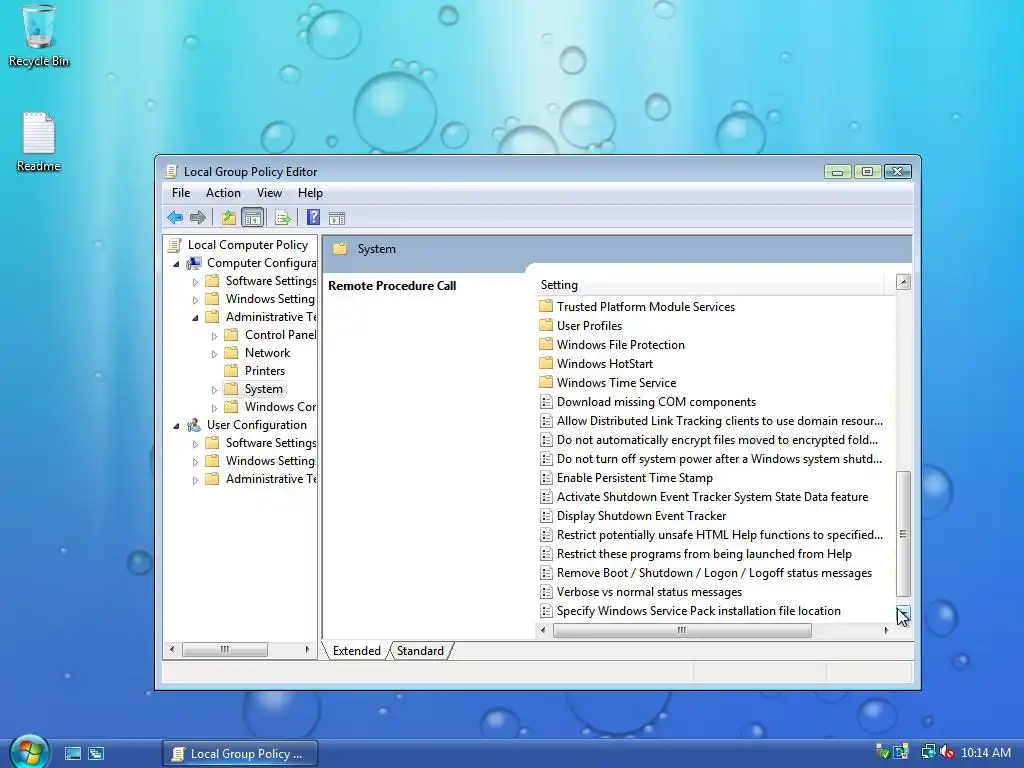
Task: Select Allow Distributed Link Tracking clients setting
Action: (x=719, y=421)
